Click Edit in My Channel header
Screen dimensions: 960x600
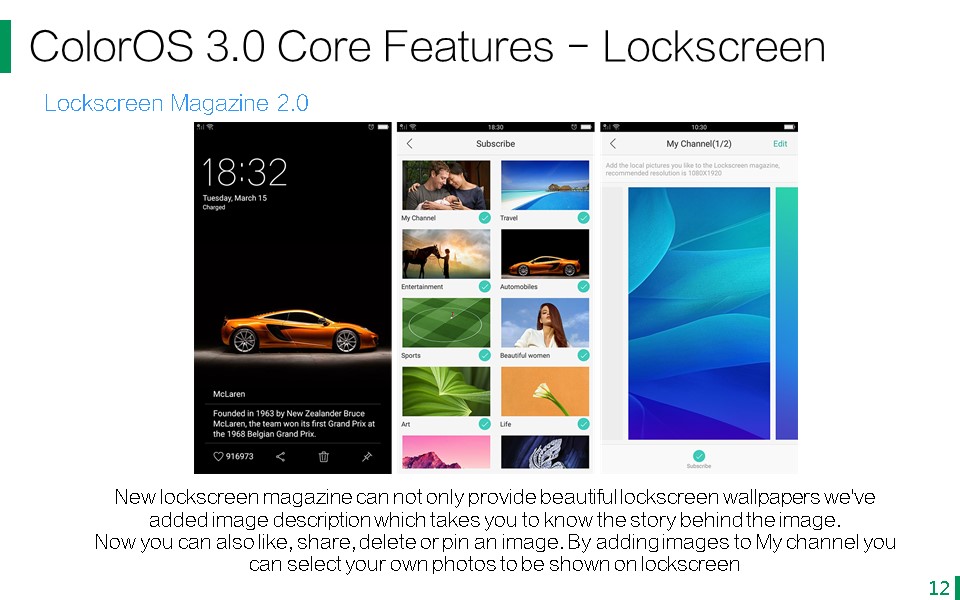[x=780, y=143]
